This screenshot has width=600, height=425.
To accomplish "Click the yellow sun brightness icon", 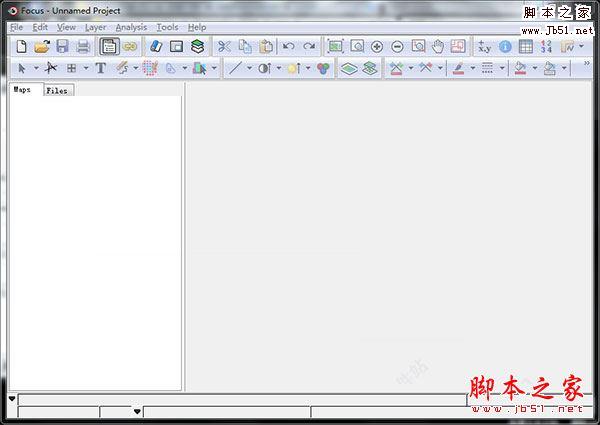I will click(294, 68).
